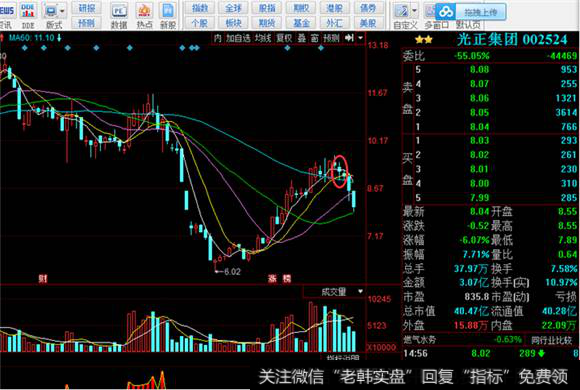Viewport: 580px width, 390px height.
Task: Click the red-circled candlestick on chart
Action: click(x=340, y=172)
